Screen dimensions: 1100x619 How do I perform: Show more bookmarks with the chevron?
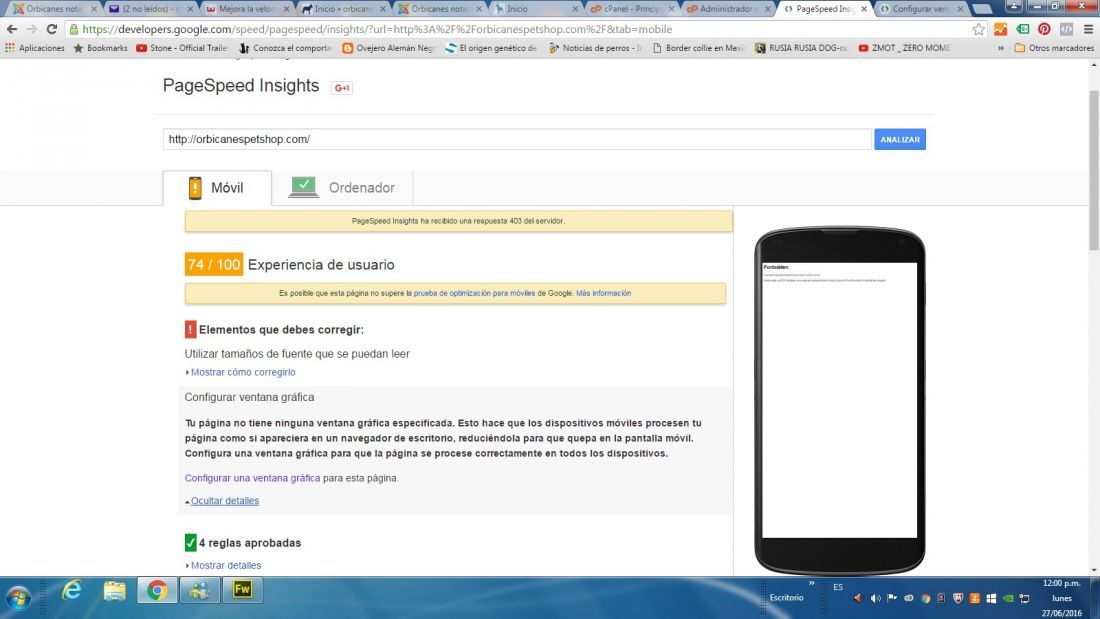(x=1000, y=48)
